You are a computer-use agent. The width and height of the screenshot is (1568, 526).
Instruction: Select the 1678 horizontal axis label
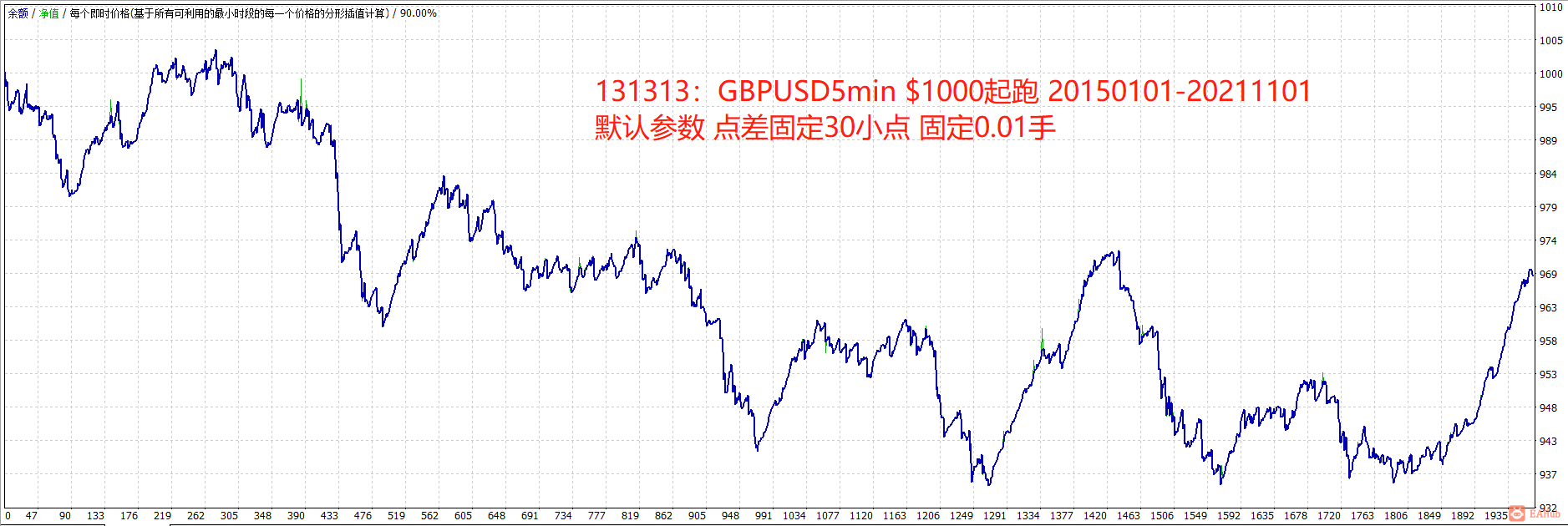tap(1296, 516)
